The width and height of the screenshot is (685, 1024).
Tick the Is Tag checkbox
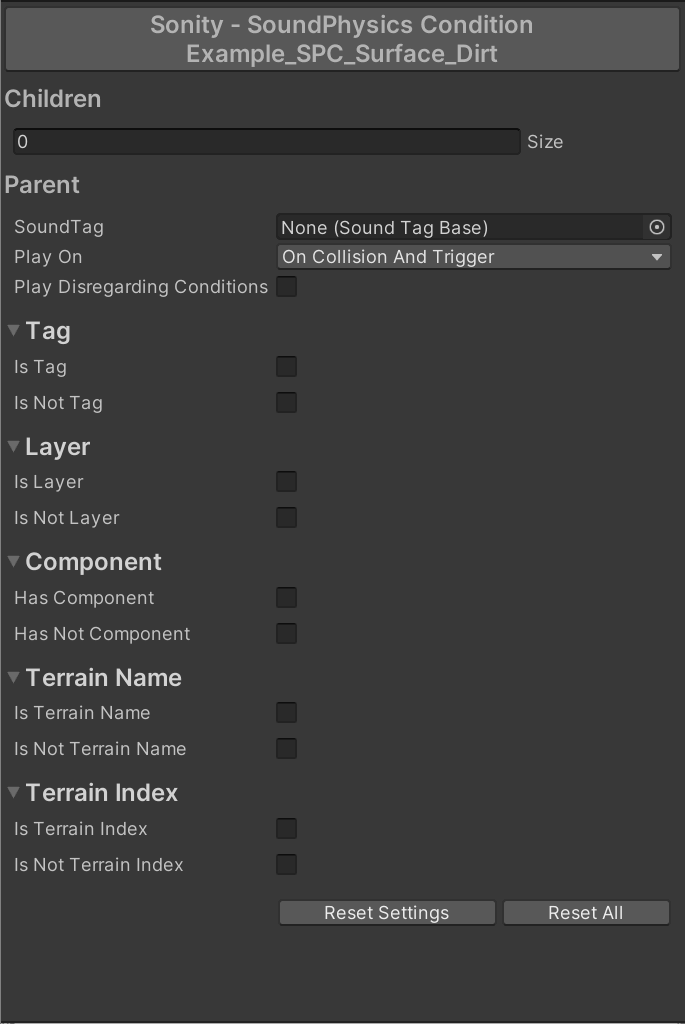coord(287,367)
